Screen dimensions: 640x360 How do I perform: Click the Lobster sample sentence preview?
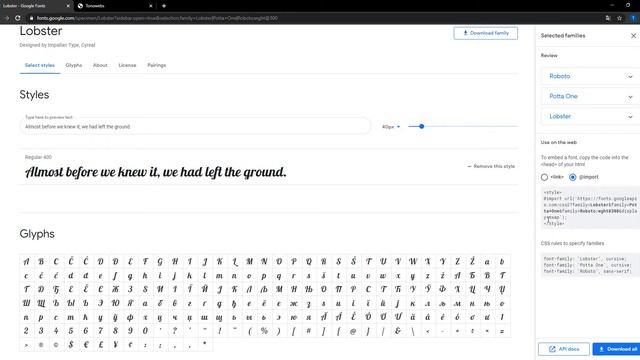click(156, 172)
